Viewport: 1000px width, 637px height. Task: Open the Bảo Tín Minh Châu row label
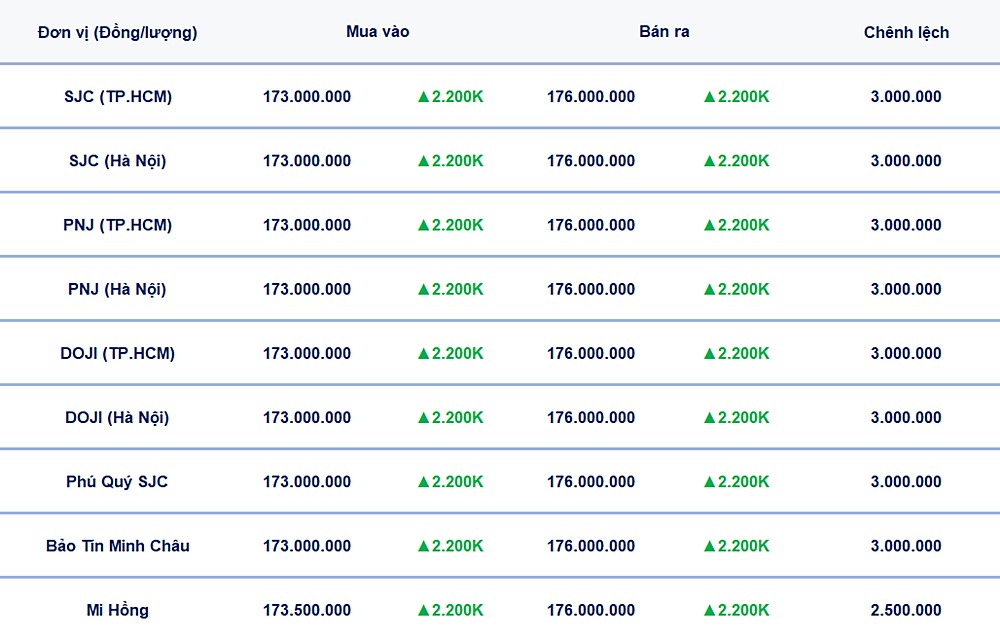pos(117,545)
